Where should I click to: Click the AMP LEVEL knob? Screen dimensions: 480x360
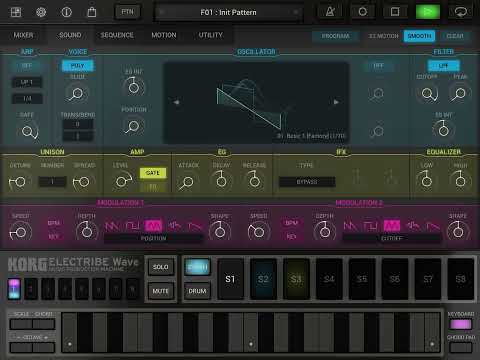click(121, 181)
